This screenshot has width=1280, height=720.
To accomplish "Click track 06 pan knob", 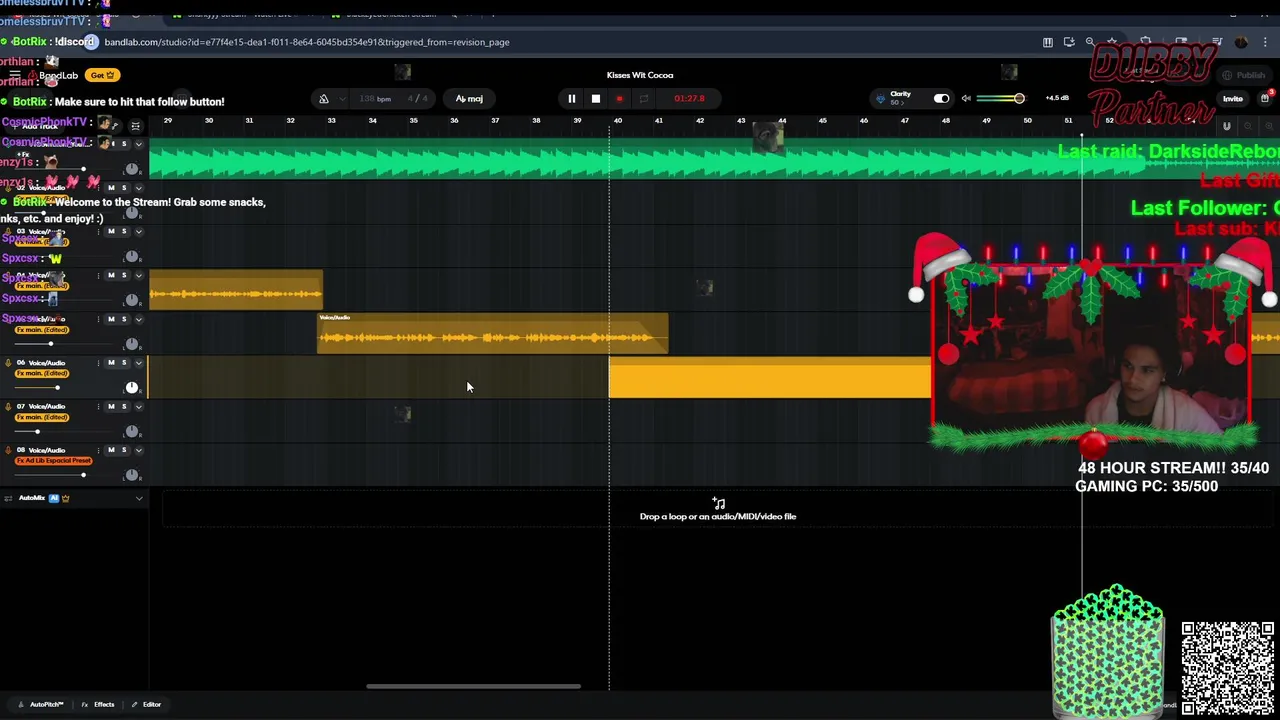I will pos(132,387).
